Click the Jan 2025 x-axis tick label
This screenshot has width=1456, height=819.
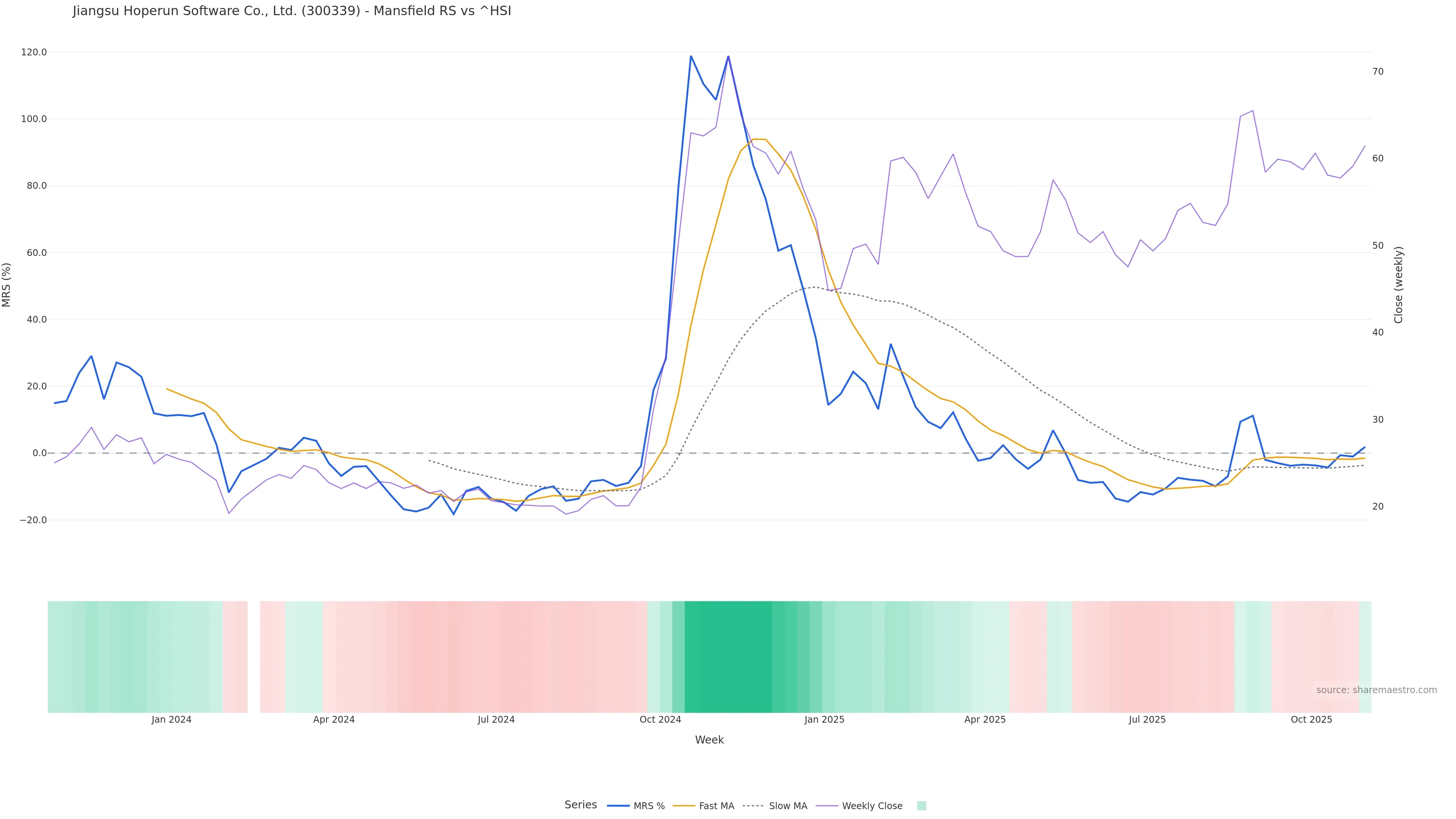[824, 720]
